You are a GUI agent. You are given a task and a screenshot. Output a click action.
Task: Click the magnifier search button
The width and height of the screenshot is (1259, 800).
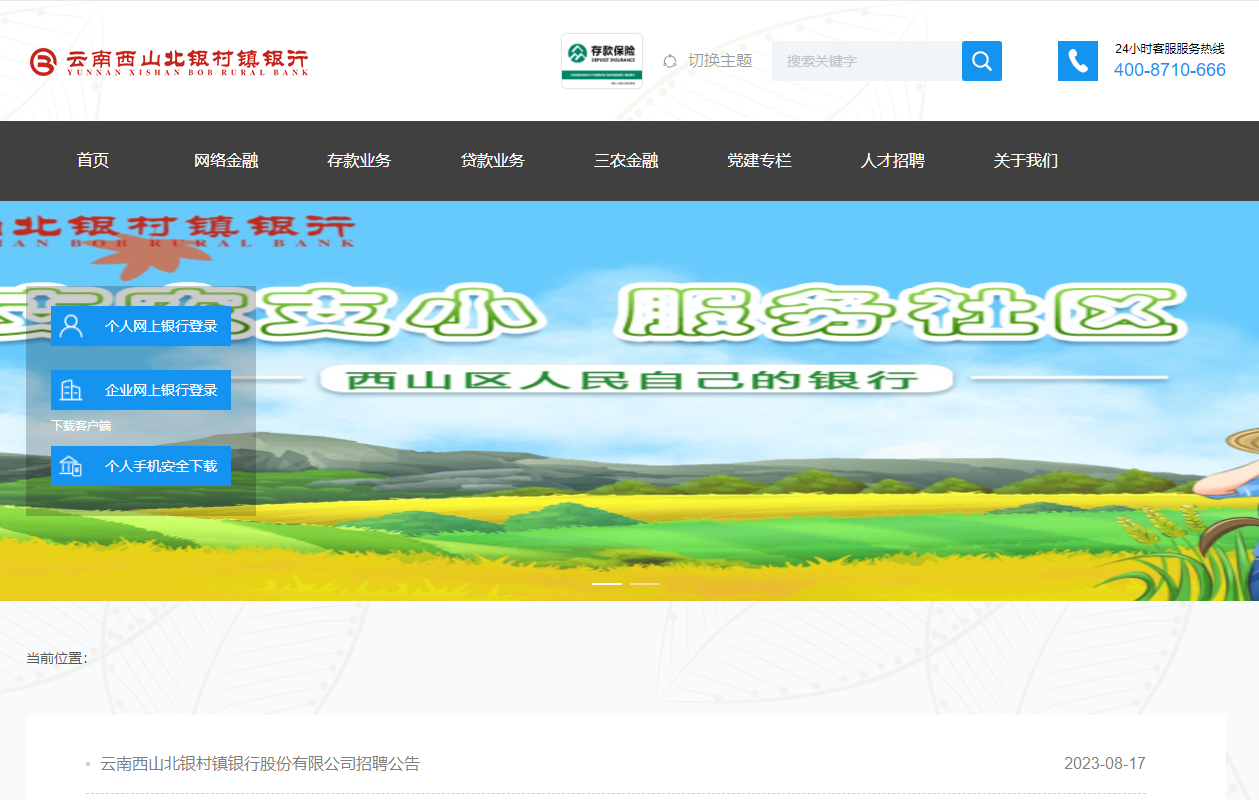tap(981, 61)
